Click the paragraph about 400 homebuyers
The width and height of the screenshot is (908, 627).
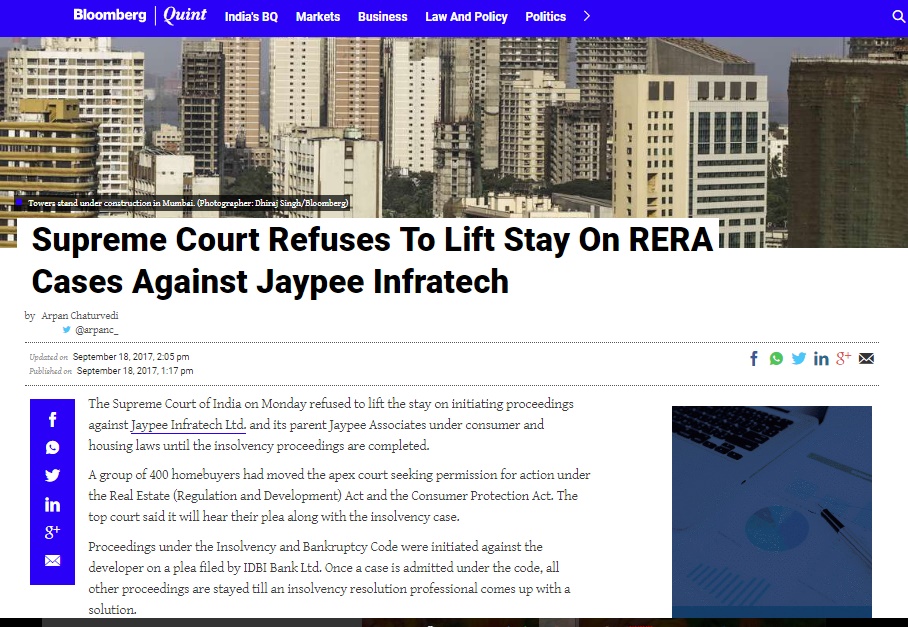pos(339,496)
